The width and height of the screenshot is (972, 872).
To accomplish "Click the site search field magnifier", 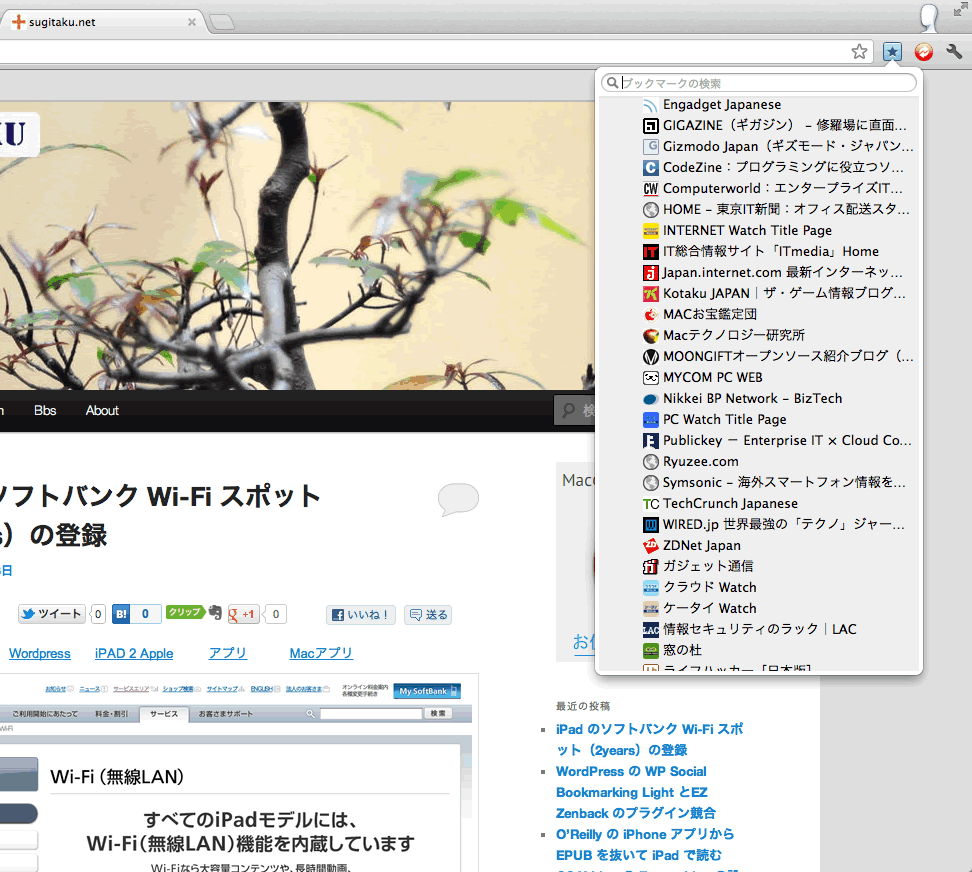I will pos(568,410).
